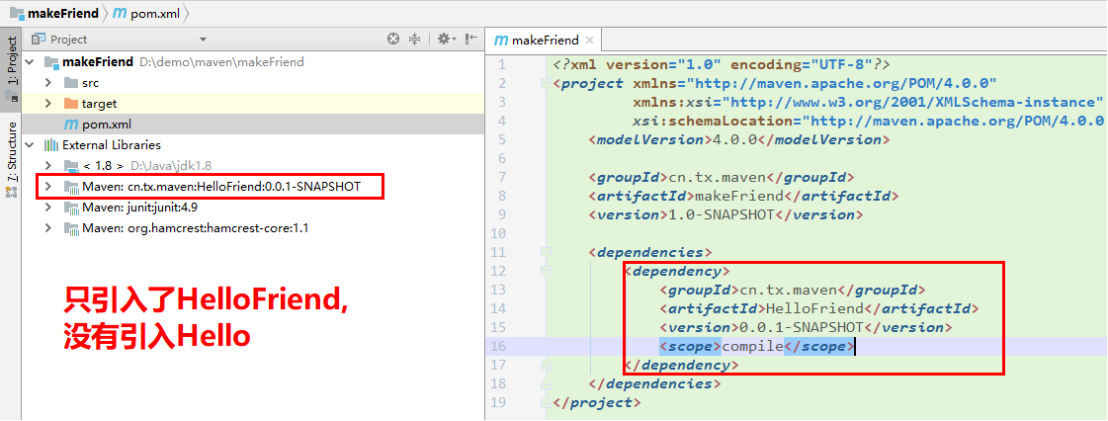Click Scroll from Source target icon
Viewport: 1108px width, 421px height.
click(x=393, y=40)
